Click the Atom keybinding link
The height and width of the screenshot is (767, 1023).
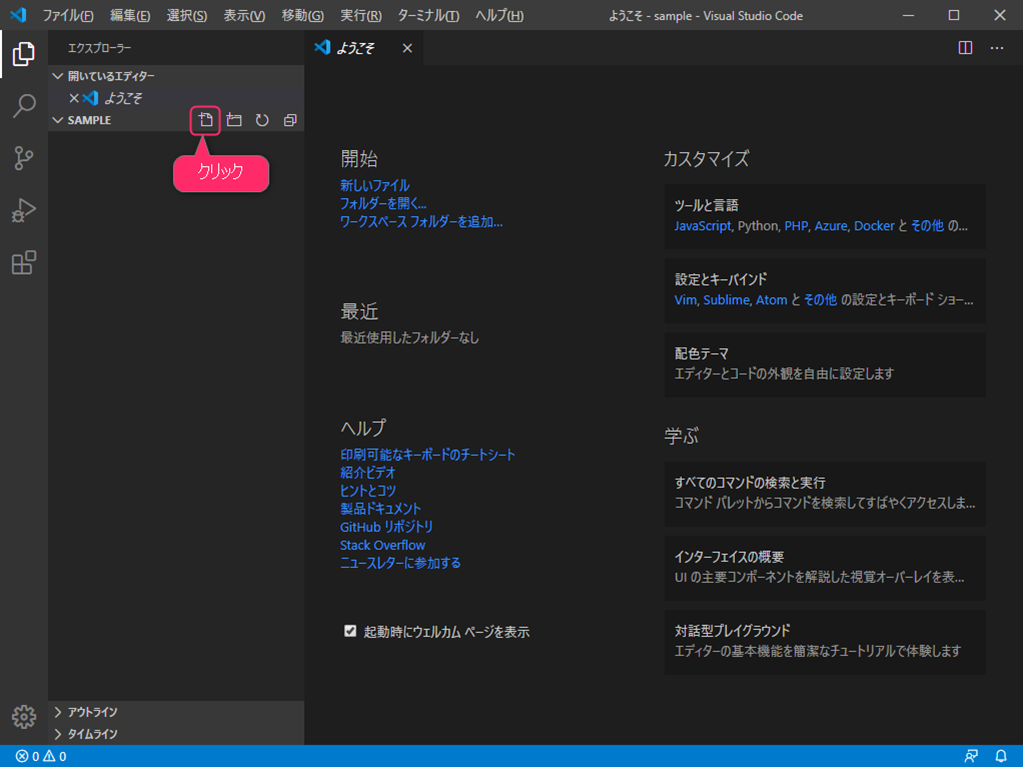[771, 300]
